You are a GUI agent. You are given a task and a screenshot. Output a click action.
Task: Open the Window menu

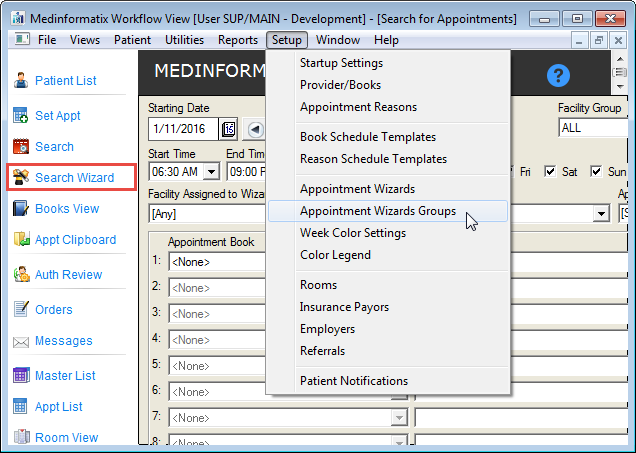tap(338, 40)
